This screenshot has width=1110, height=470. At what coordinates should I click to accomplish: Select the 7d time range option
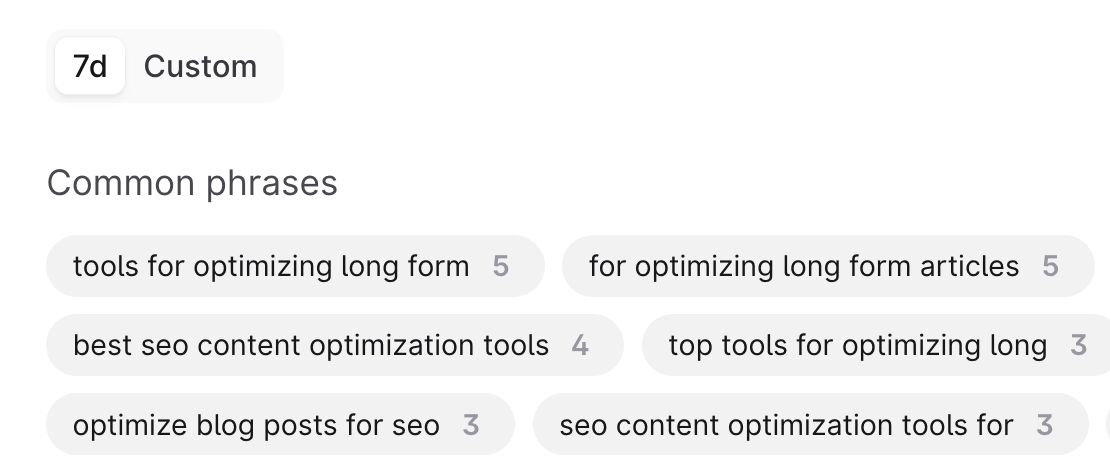coord(90,67)
